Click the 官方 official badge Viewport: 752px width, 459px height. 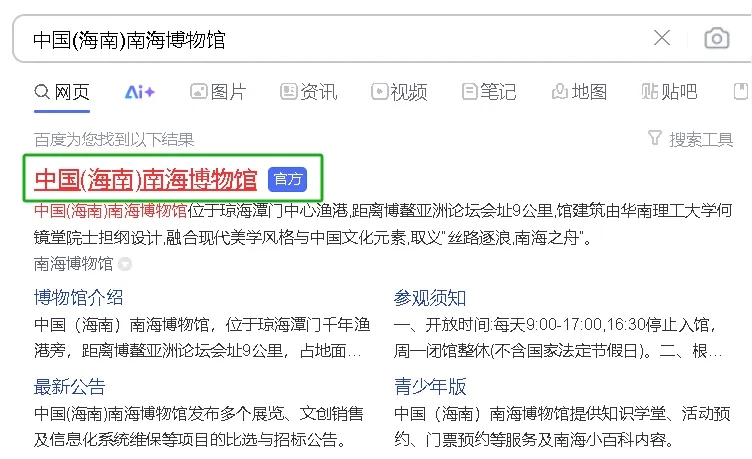288,180
